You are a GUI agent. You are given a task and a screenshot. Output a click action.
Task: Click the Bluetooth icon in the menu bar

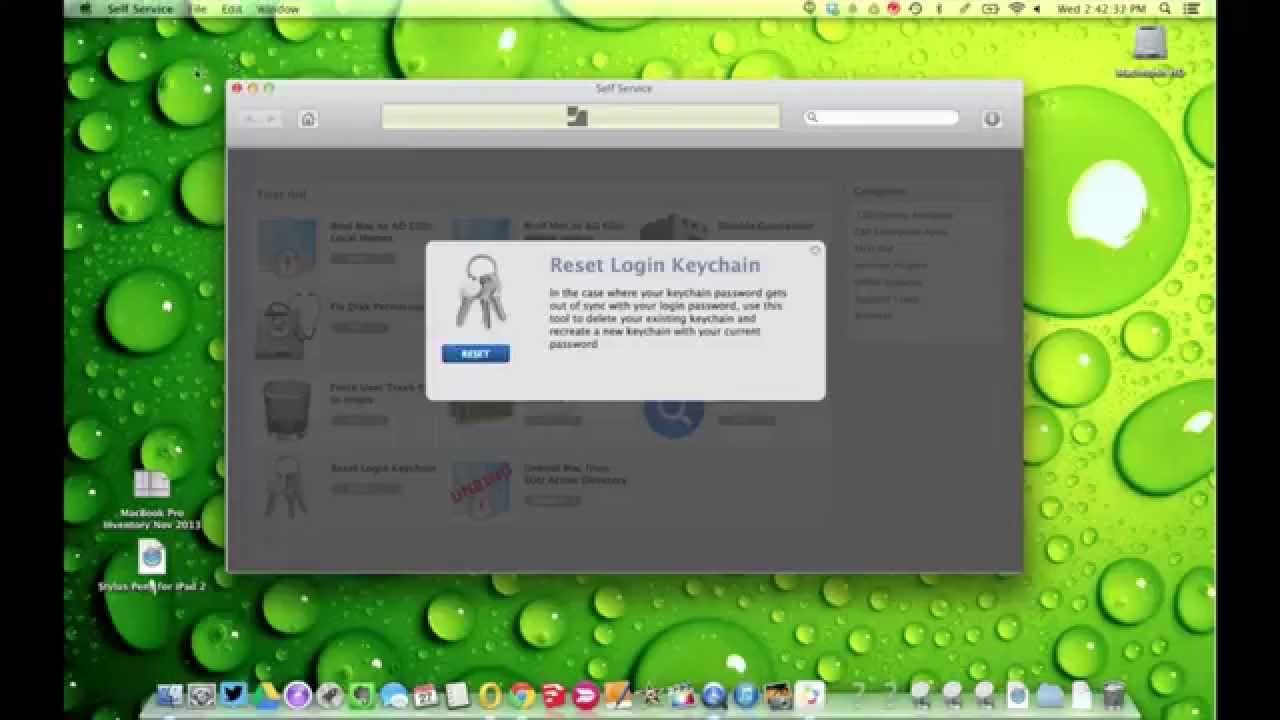tap(940, 9)
